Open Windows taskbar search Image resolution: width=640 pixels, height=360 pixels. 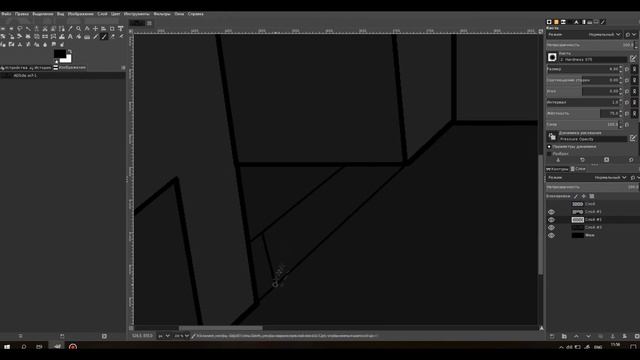[24, 347]
